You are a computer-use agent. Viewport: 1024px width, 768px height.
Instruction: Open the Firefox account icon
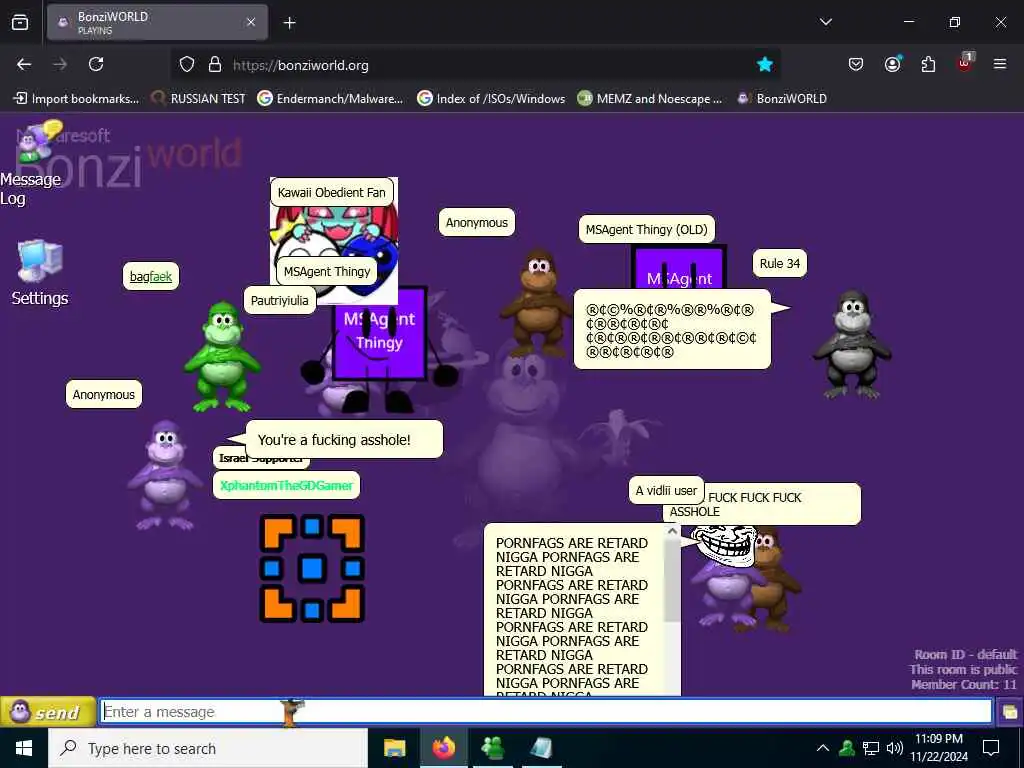click(x=892, y=64)
